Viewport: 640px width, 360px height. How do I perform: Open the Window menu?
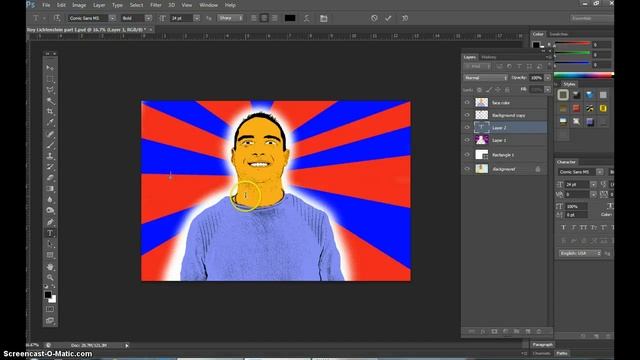(x=209, y=5)
